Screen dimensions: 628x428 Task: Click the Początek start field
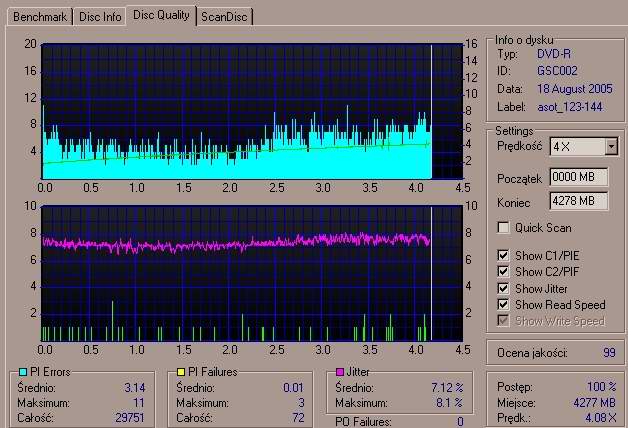[579, 177]
